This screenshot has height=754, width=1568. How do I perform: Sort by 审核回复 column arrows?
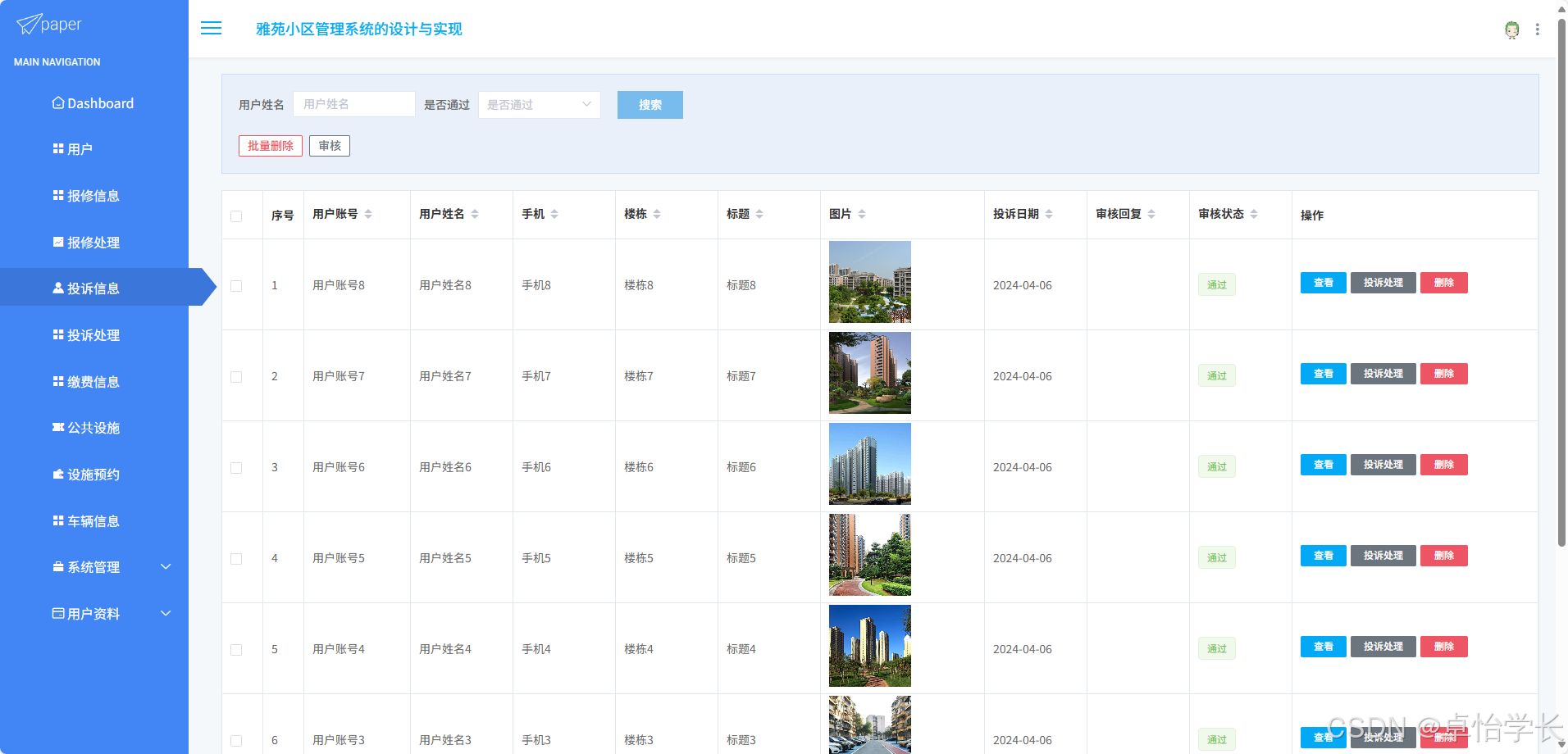point(1151,214)
